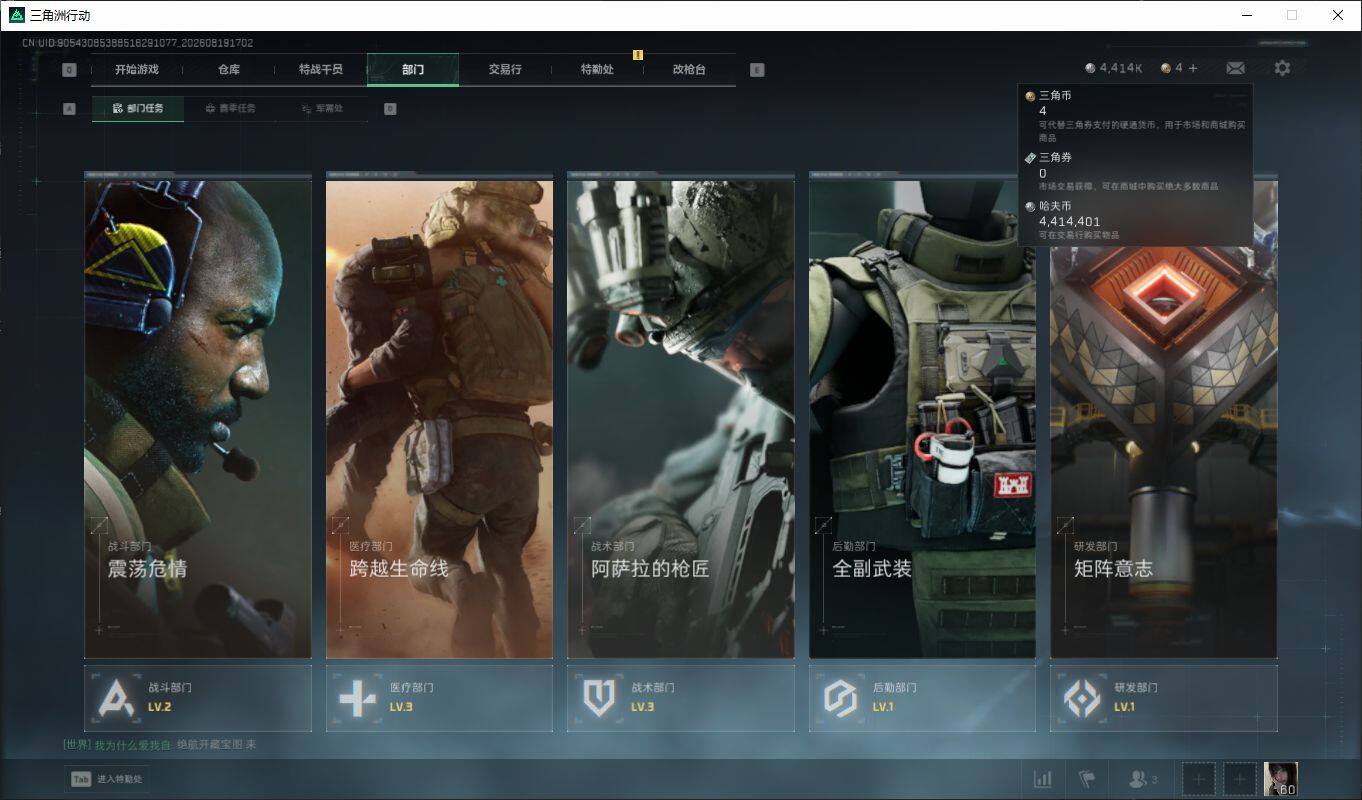
Task: Switch to the 改枪台 tab
Action: point(689,70)
